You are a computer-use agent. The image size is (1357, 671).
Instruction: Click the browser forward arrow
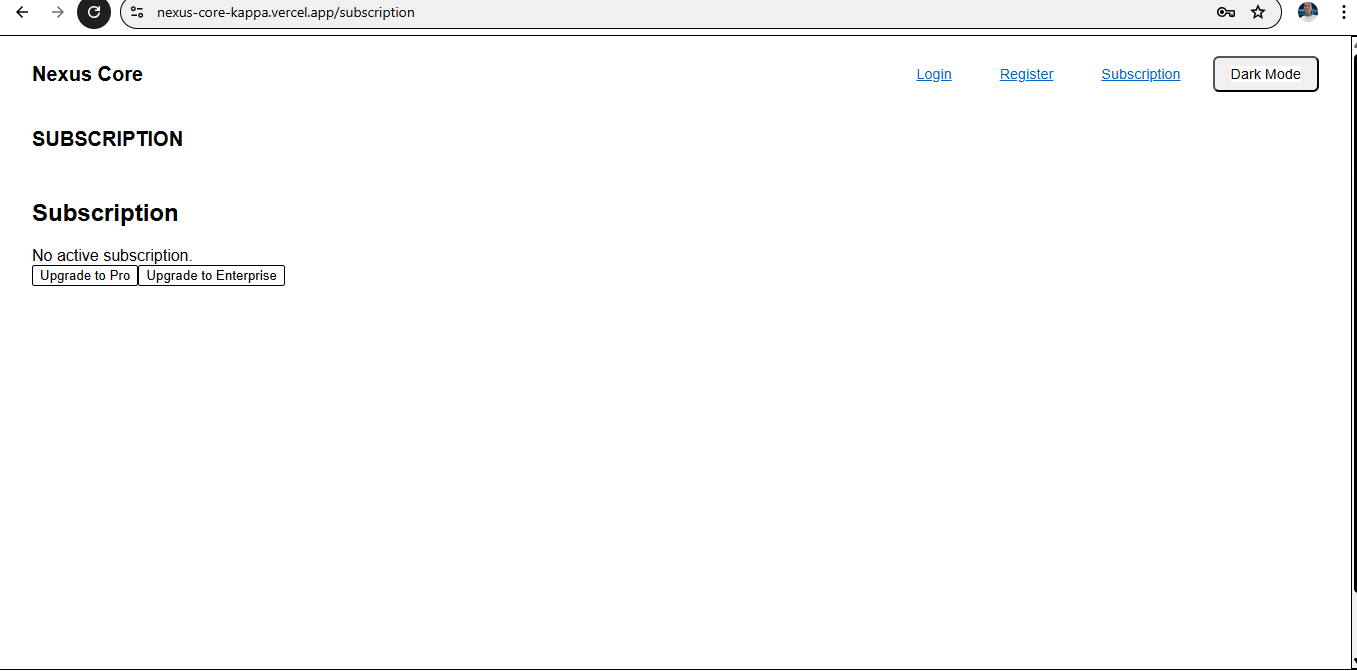pos(58,13)
